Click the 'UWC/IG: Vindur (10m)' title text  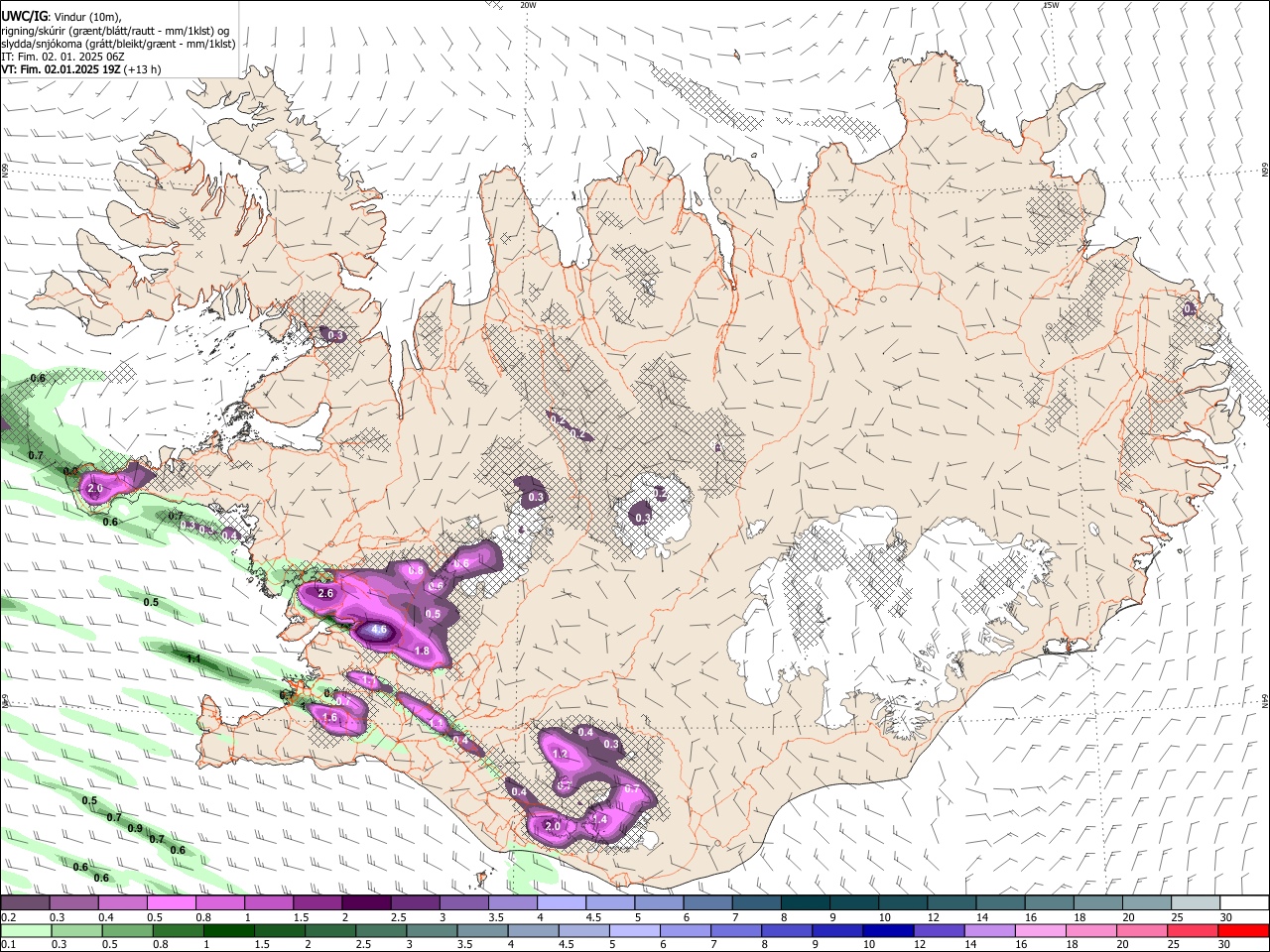coord(62,17)
